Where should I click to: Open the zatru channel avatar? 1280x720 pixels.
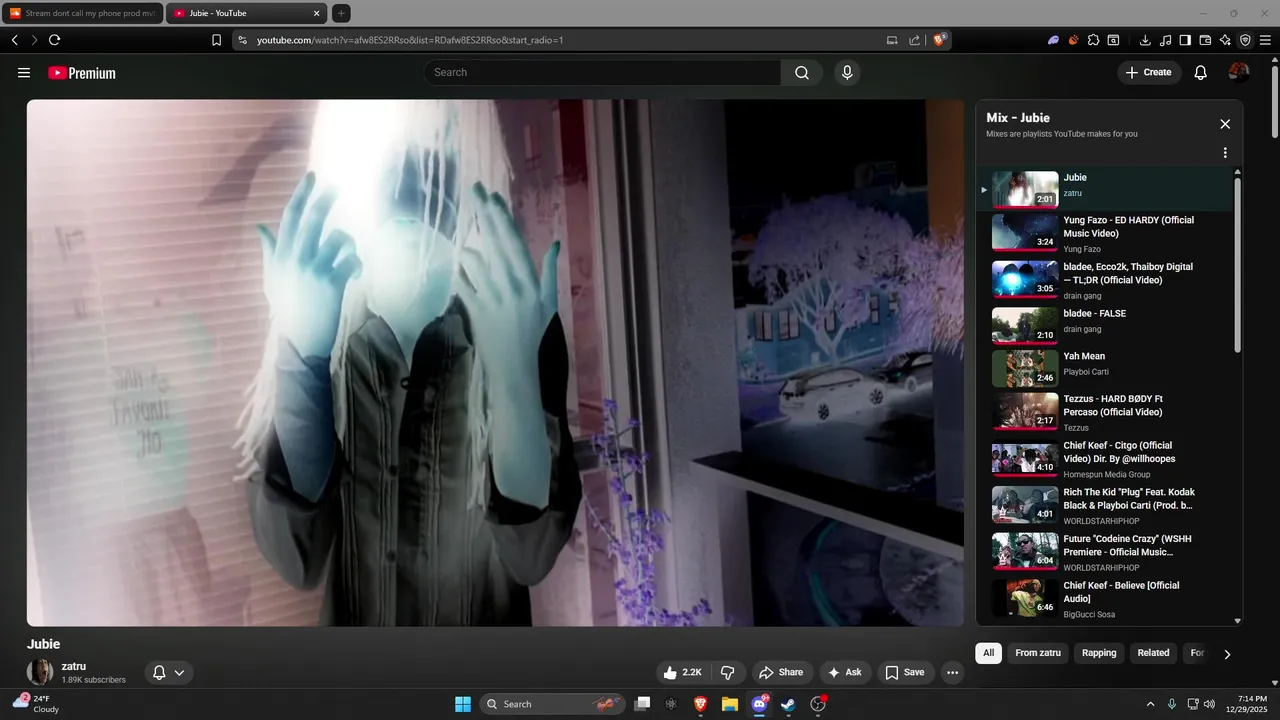pyautogui.click(x=40, y=672)
